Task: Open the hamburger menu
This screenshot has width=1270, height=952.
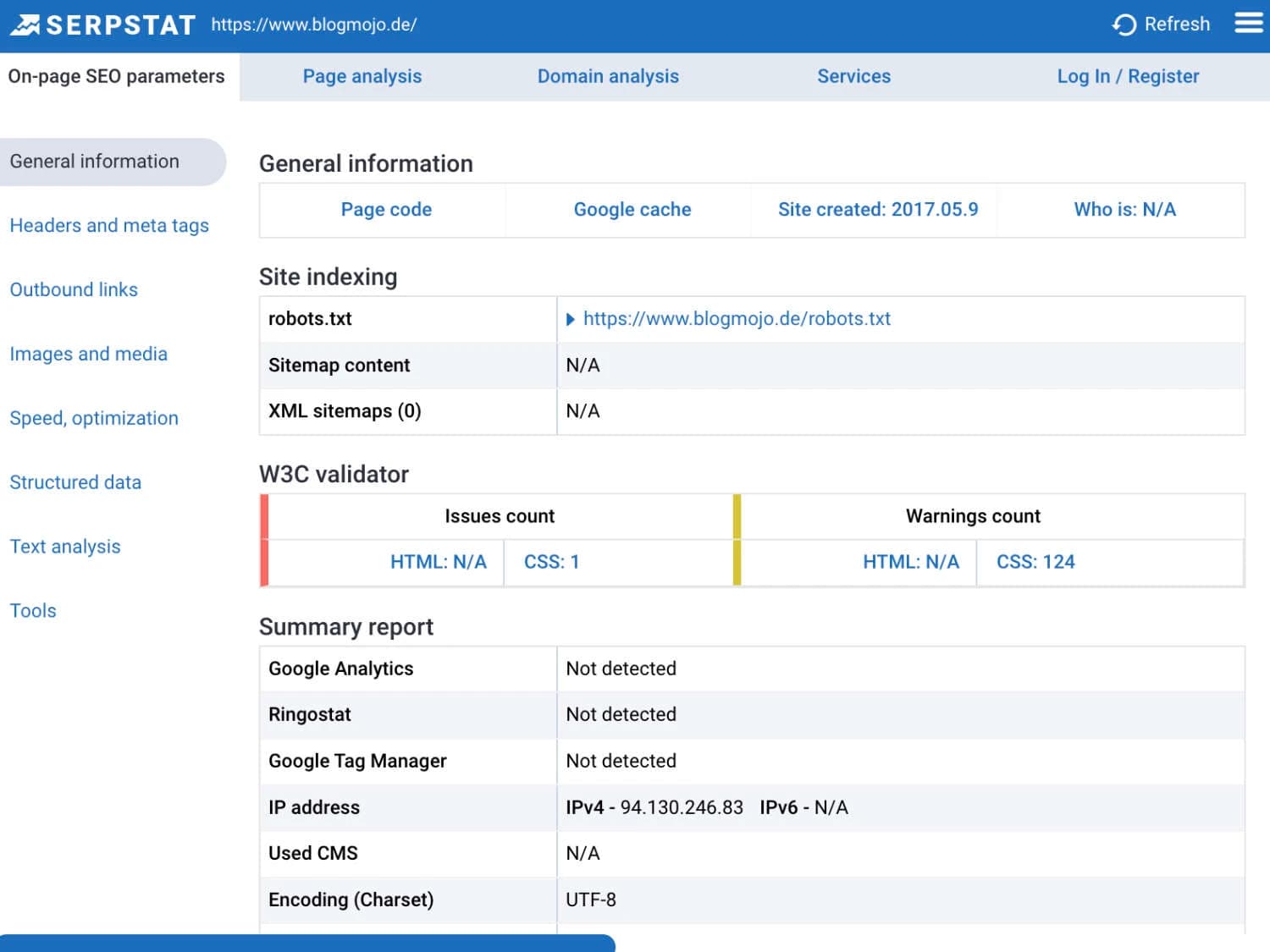Action: click(1247, 24)
